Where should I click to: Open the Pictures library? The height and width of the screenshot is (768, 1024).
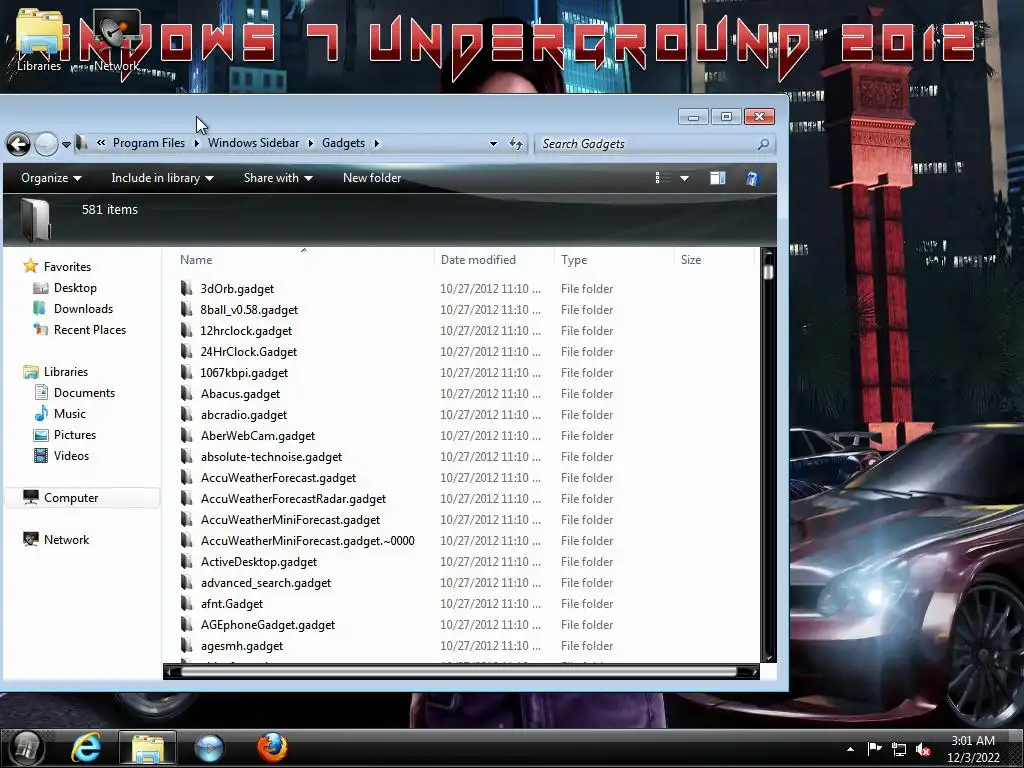[74, 435]
